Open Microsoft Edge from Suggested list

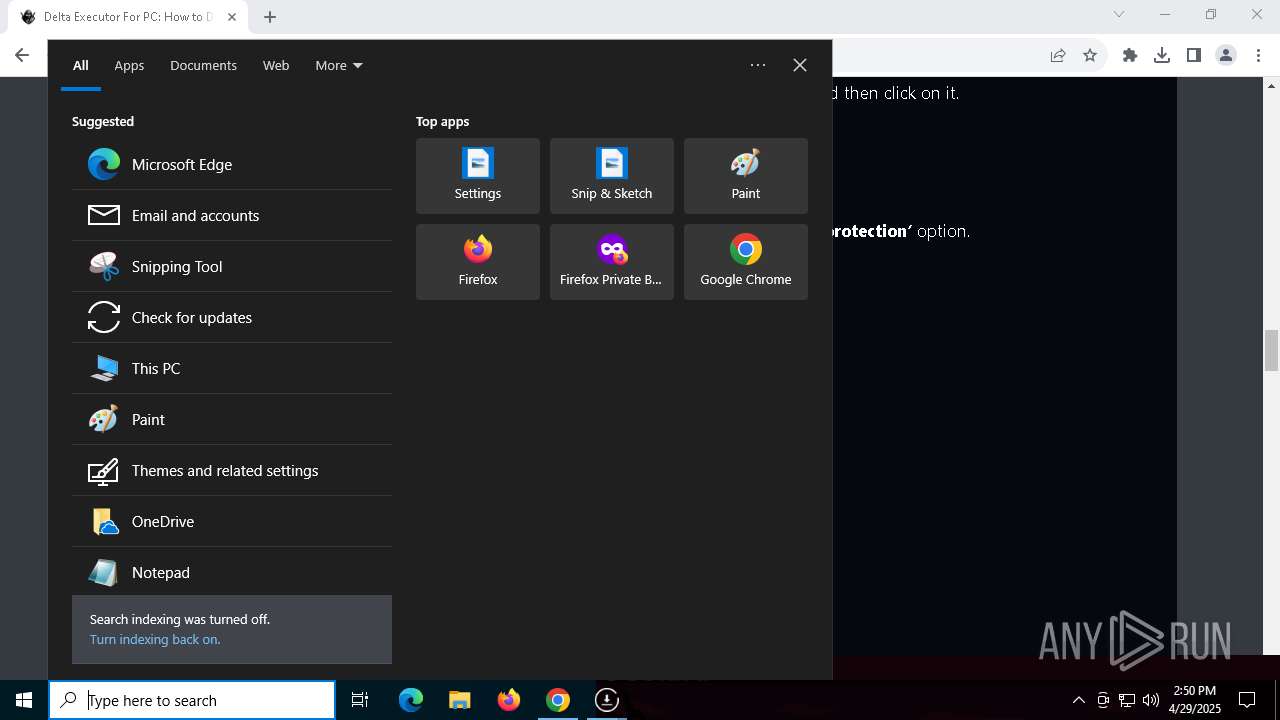coord(232,164)
